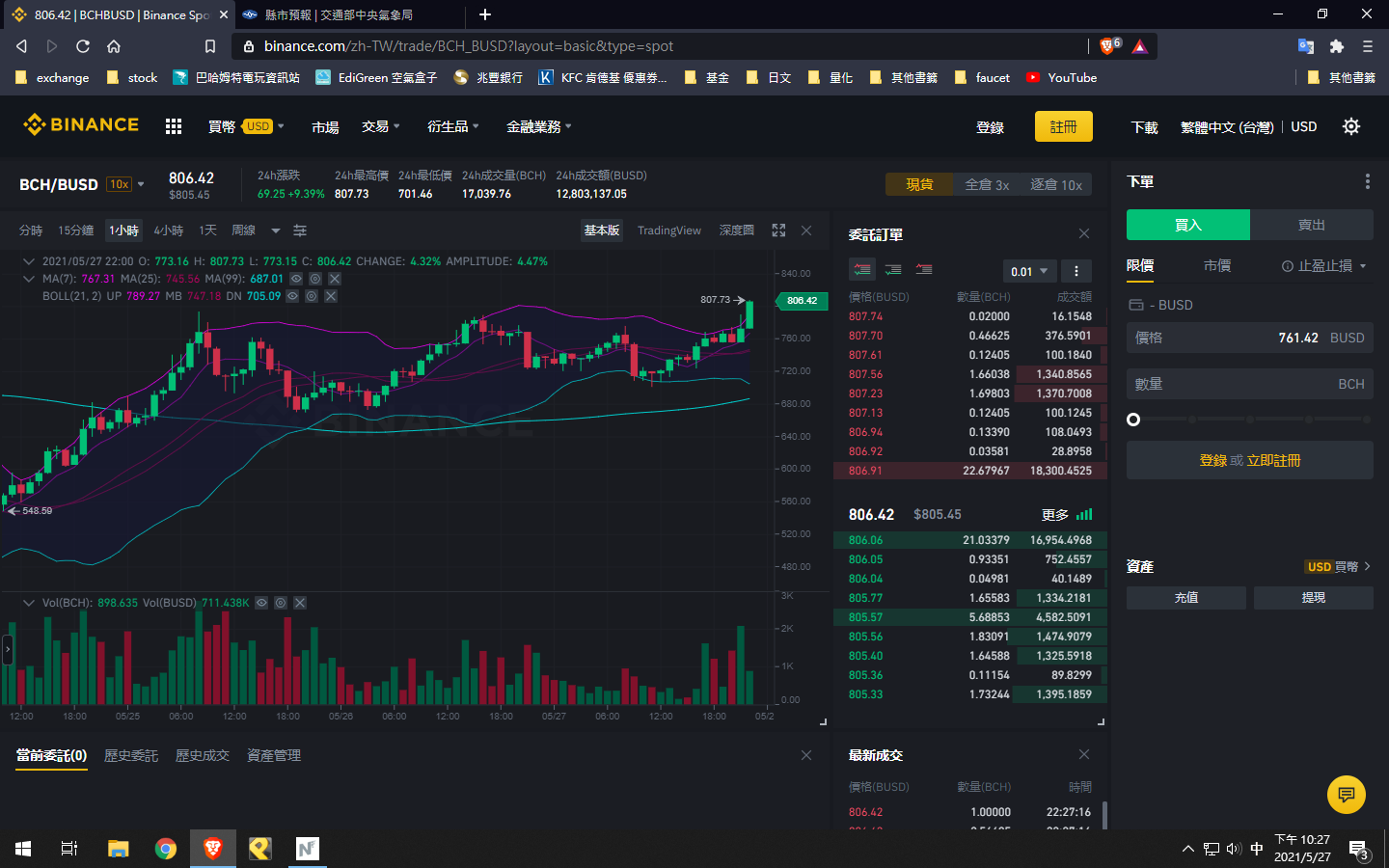
Task: Click the 價格 price input field
Action: [1250, 338]
